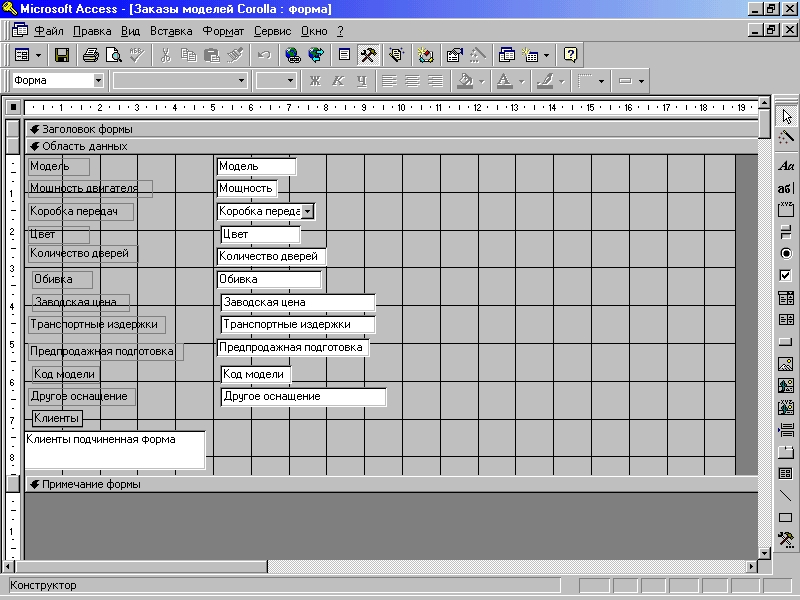Open the View button dropdown arrow

38,55
